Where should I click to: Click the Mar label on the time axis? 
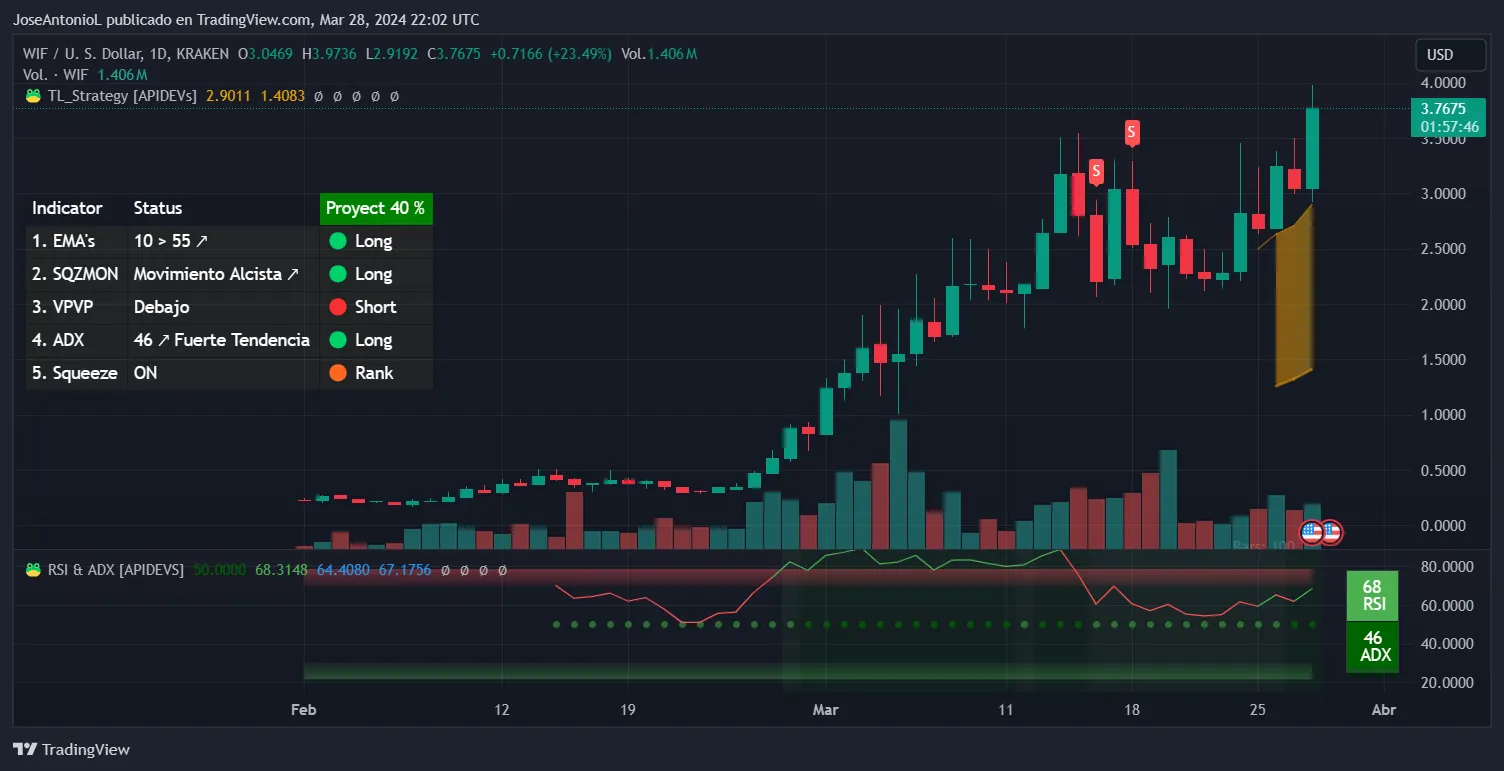[825, 709]
